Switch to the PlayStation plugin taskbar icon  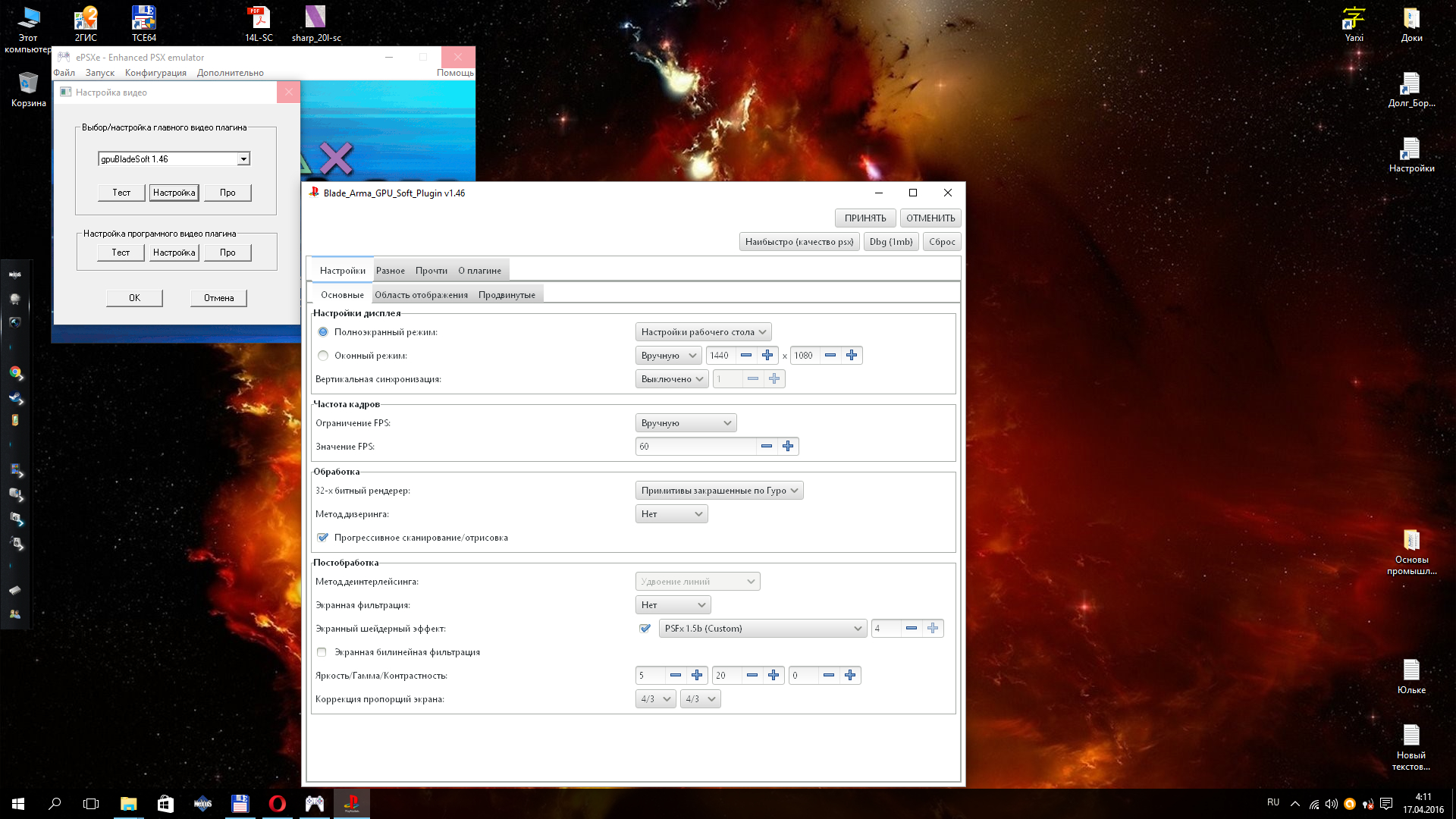pos(352,804)
